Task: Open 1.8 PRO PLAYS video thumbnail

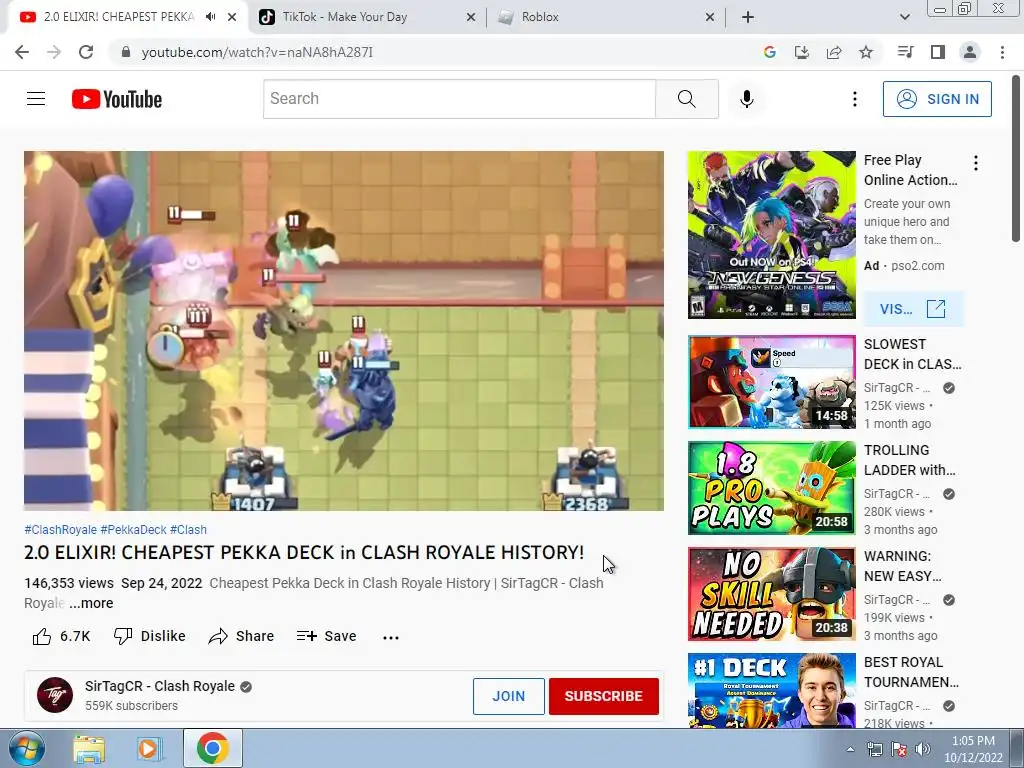Action: pyautogui.click(x=771, y=488)
